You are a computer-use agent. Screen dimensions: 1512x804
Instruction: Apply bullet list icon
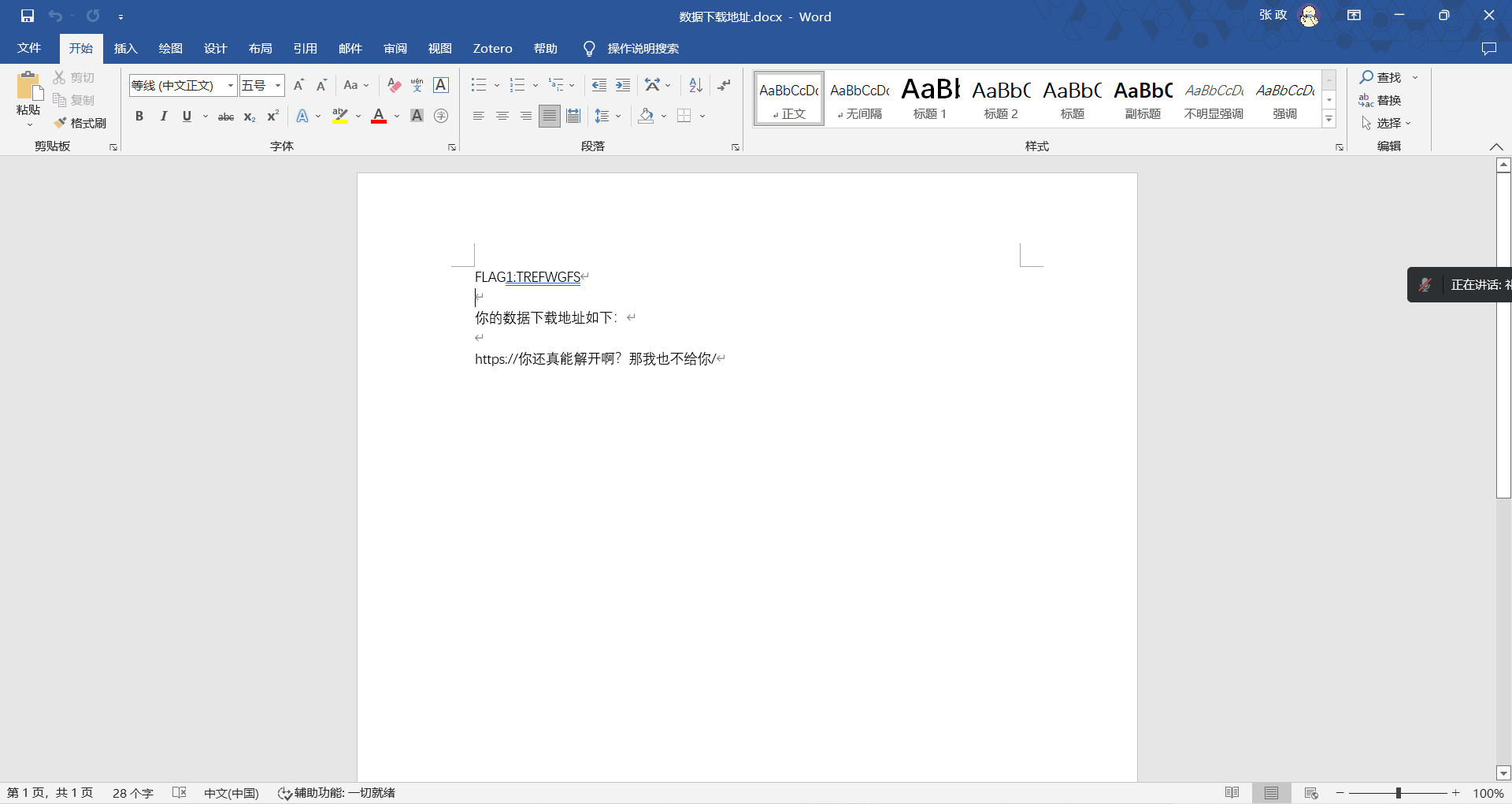click(479, 85)
